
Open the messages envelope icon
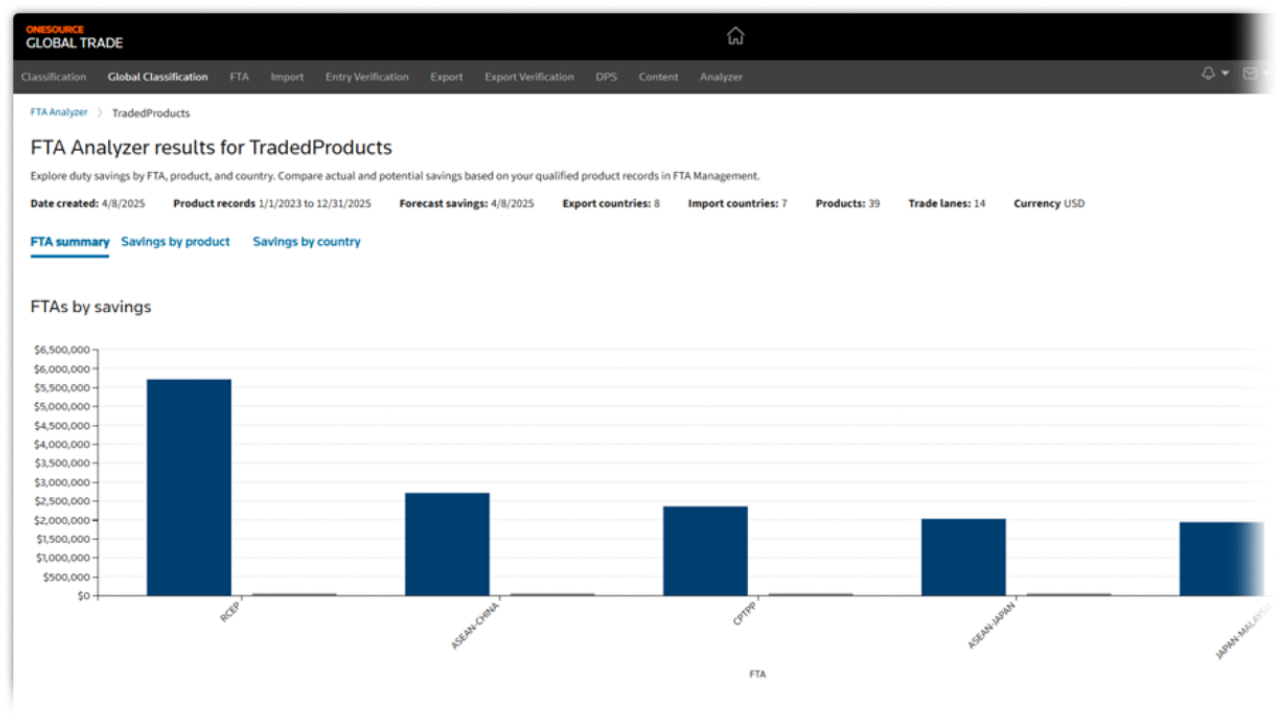point(1250,73)
